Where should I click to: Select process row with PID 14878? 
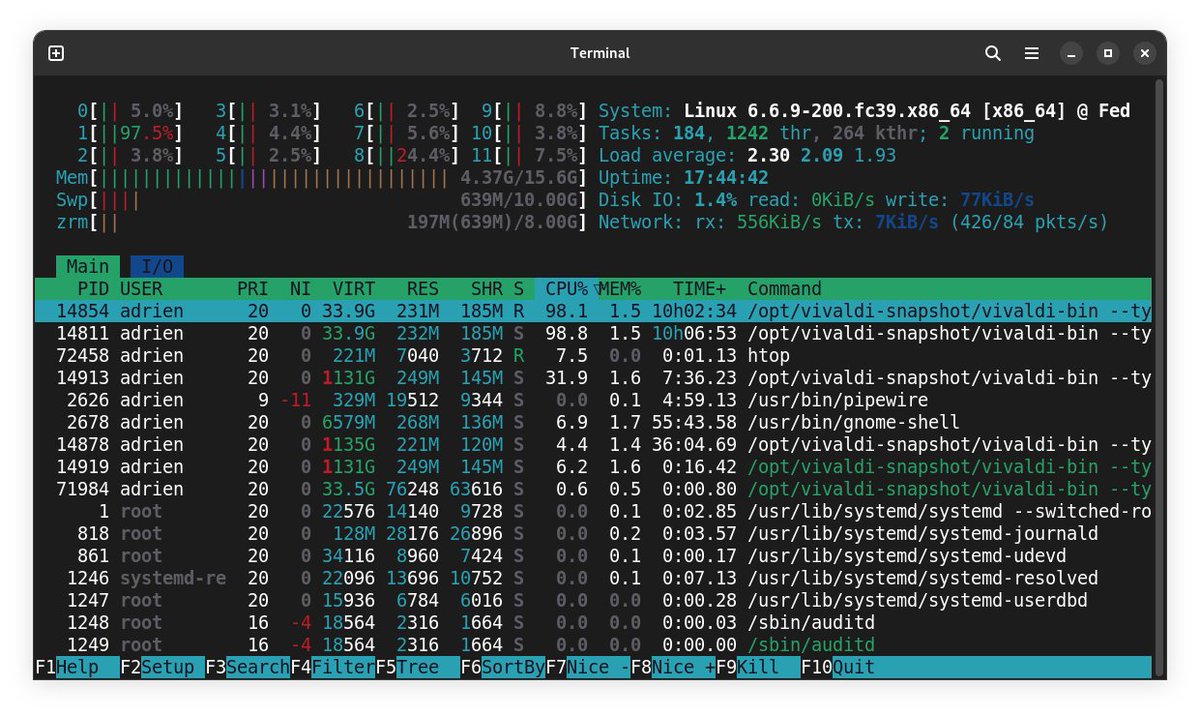[593, 445]
